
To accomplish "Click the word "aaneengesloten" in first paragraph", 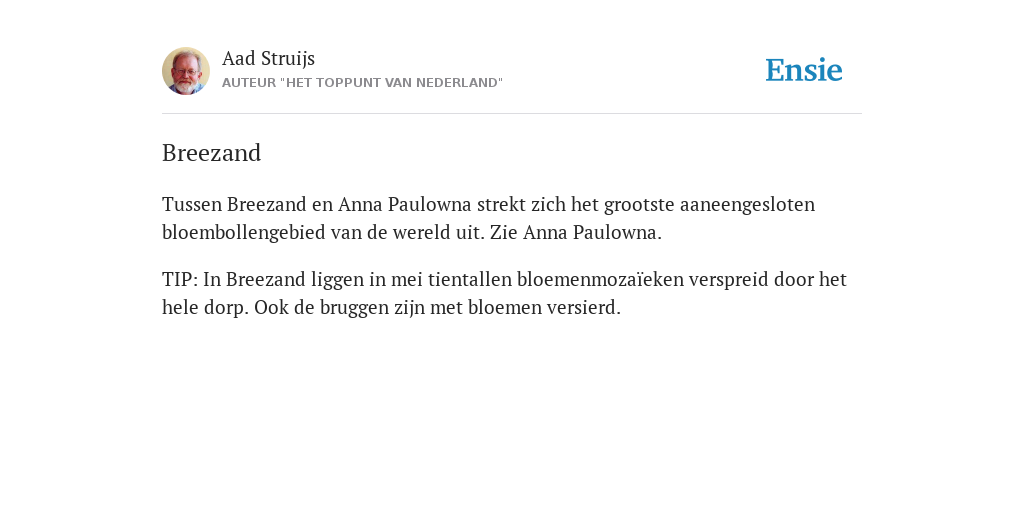I will pyautogui.click(x=747, y=205).
